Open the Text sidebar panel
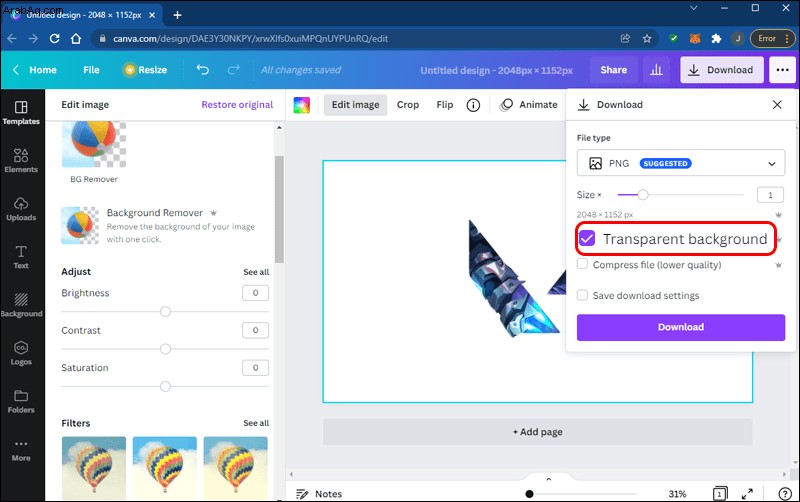Screen dimensions: 800x502 (21, 257)
